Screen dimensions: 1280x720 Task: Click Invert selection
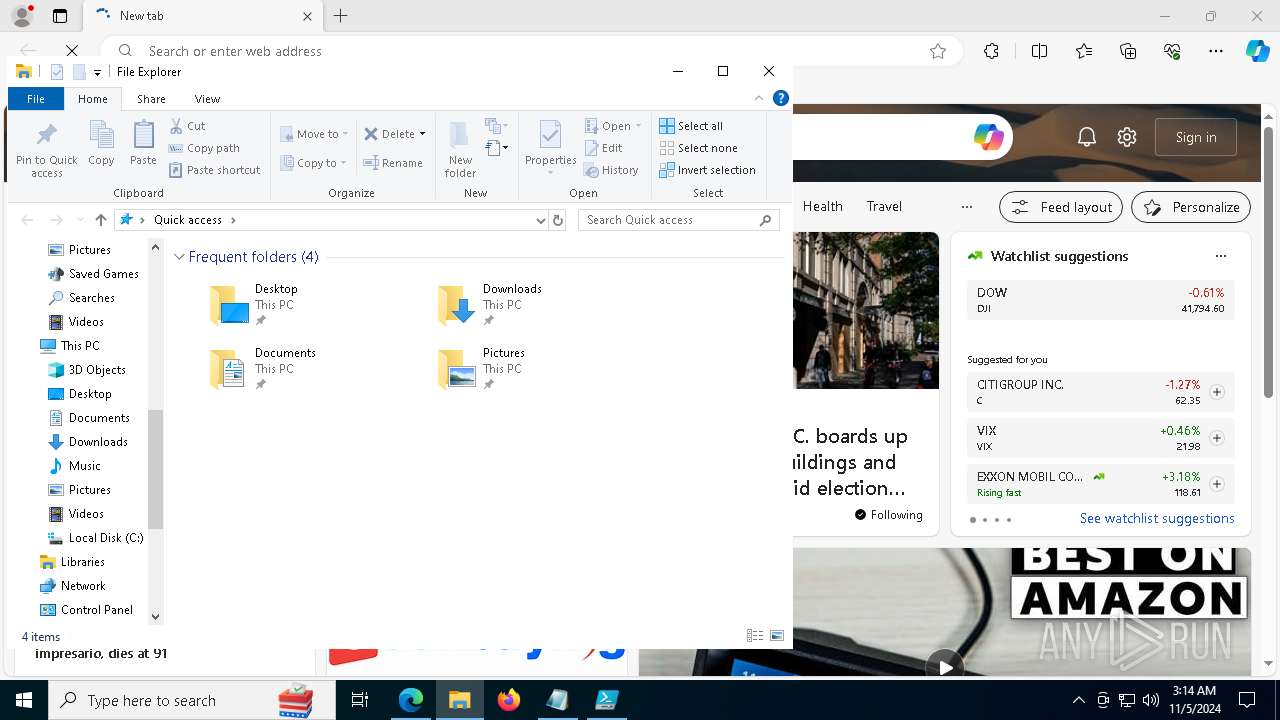[707, 170]
